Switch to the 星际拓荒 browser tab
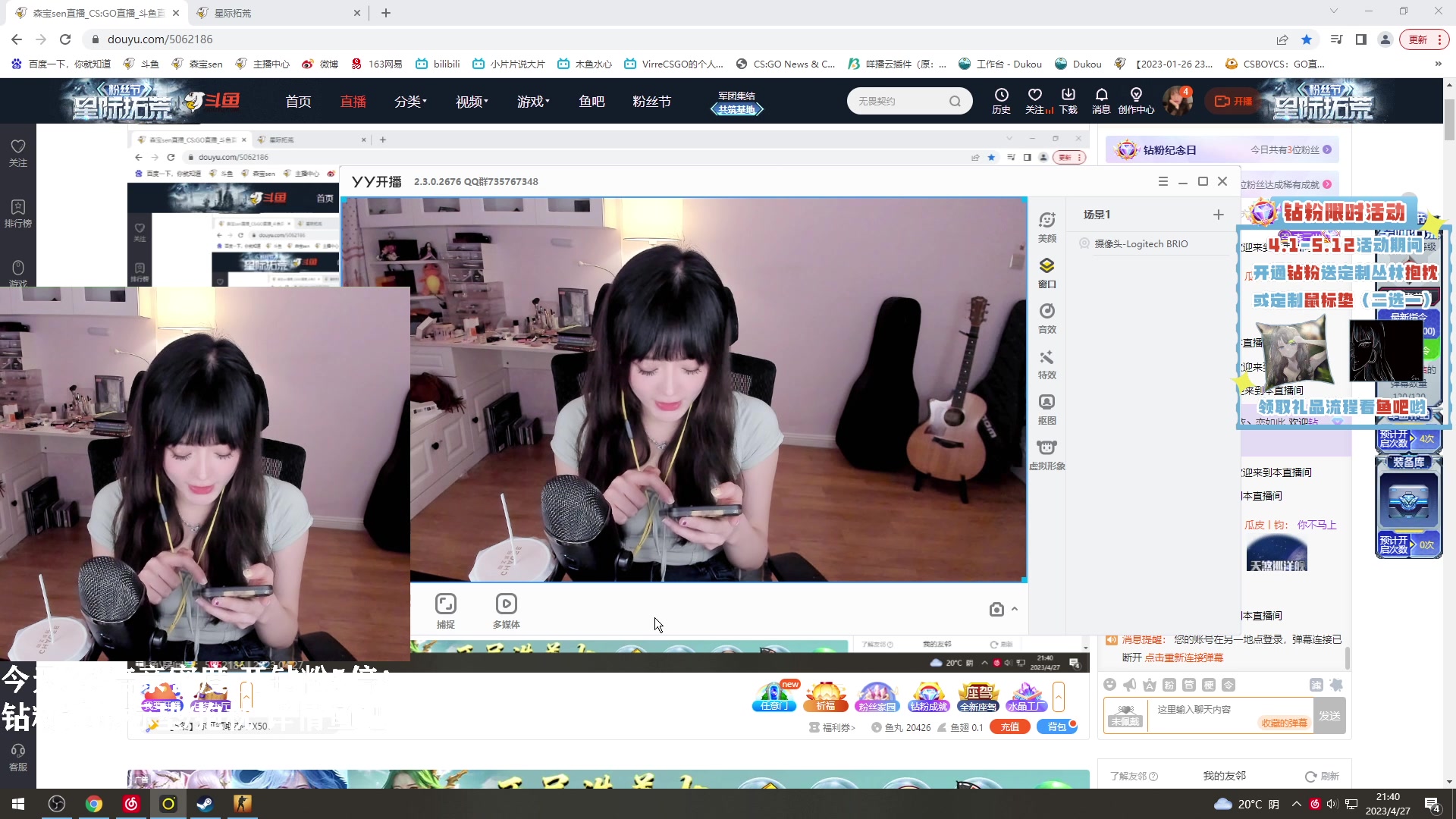 (x=277, y=13)
